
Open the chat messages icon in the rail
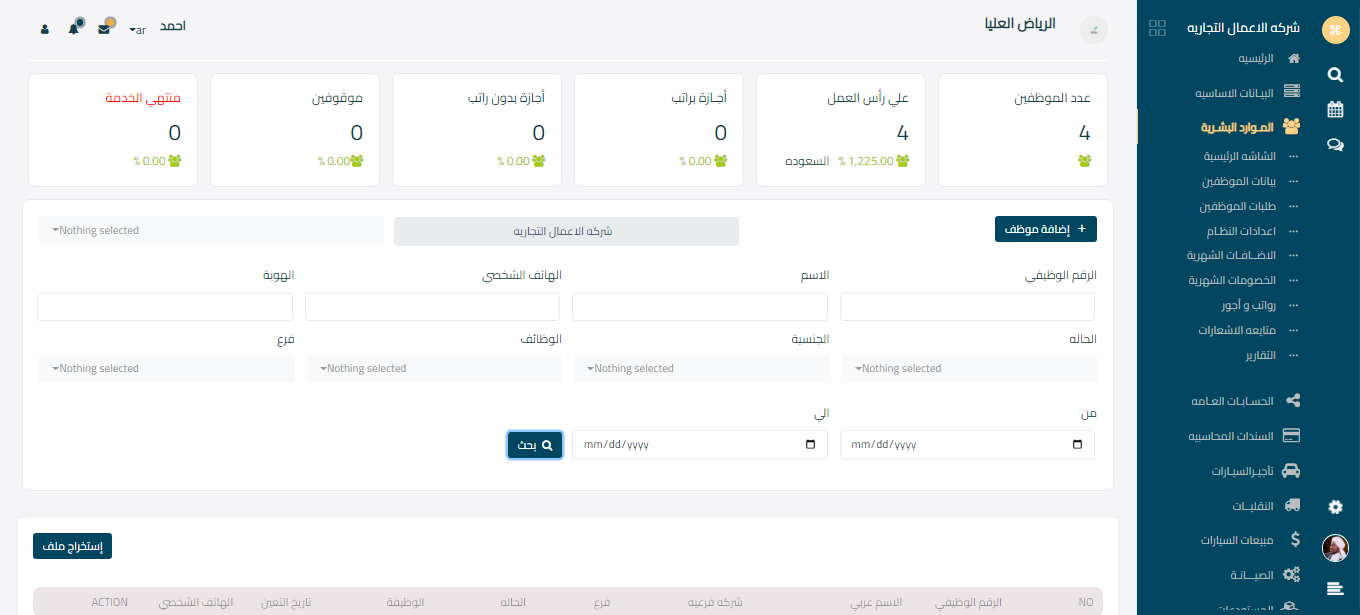click(1335, 144)
